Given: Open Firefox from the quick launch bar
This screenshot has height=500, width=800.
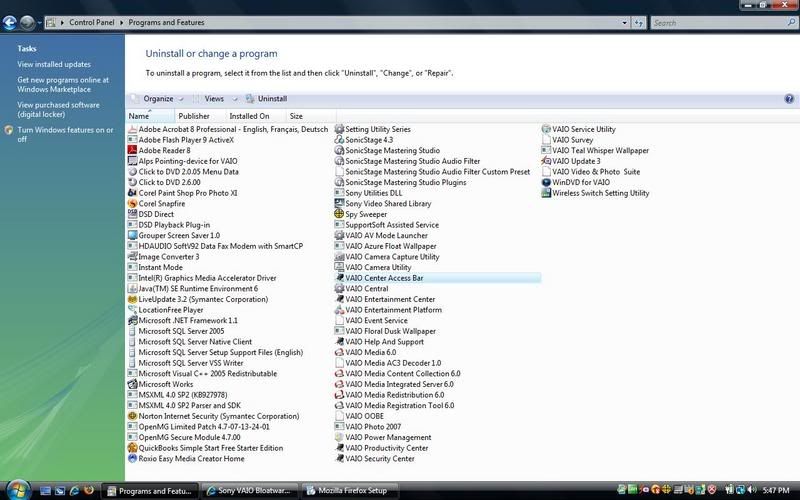Looking at the screenshot, I should tap(89, 491).
